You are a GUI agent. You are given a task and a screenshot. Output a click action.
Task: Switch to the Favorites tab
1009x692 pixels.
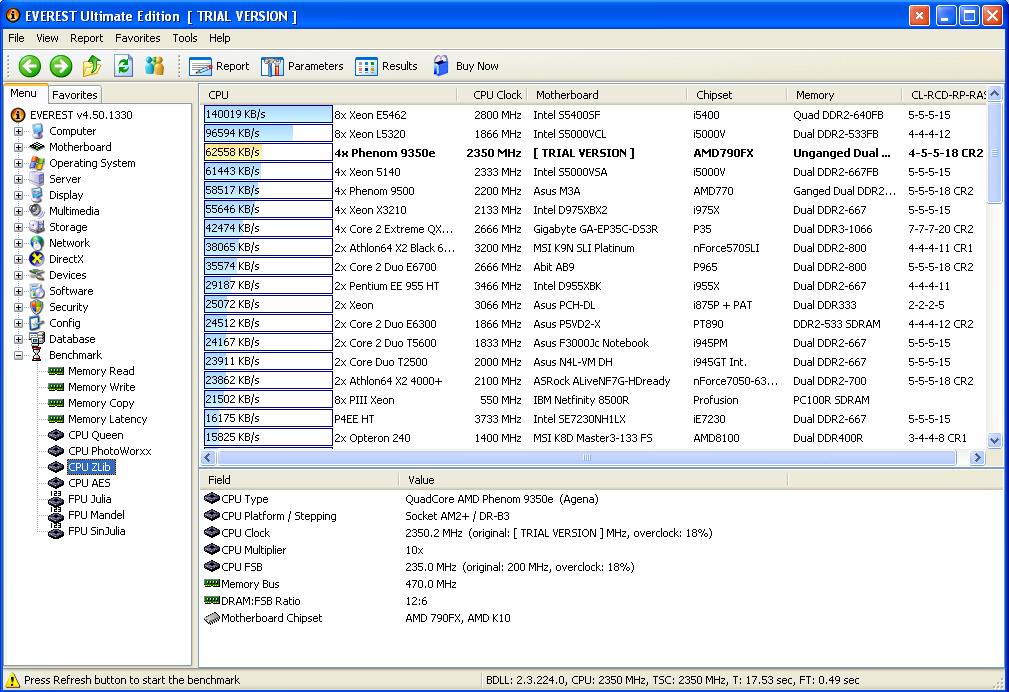tap(75, 95)
